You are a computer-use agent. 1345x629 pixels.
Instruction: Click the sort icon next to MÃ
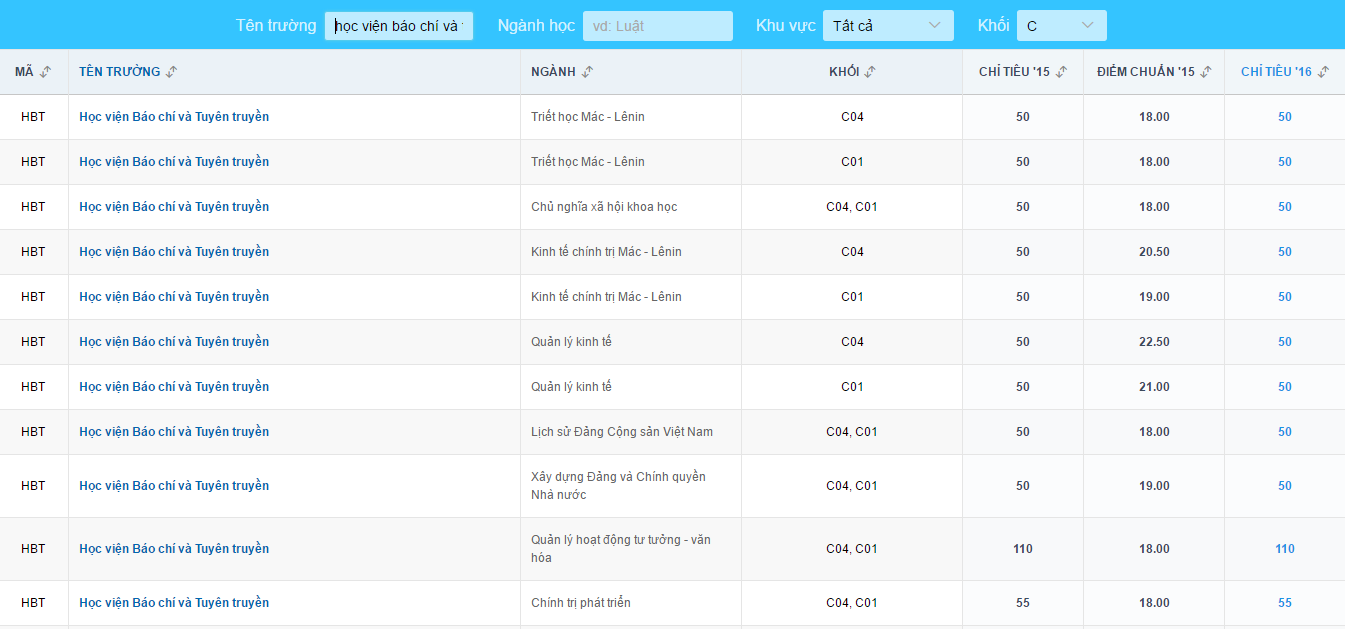tap(45, 72)
